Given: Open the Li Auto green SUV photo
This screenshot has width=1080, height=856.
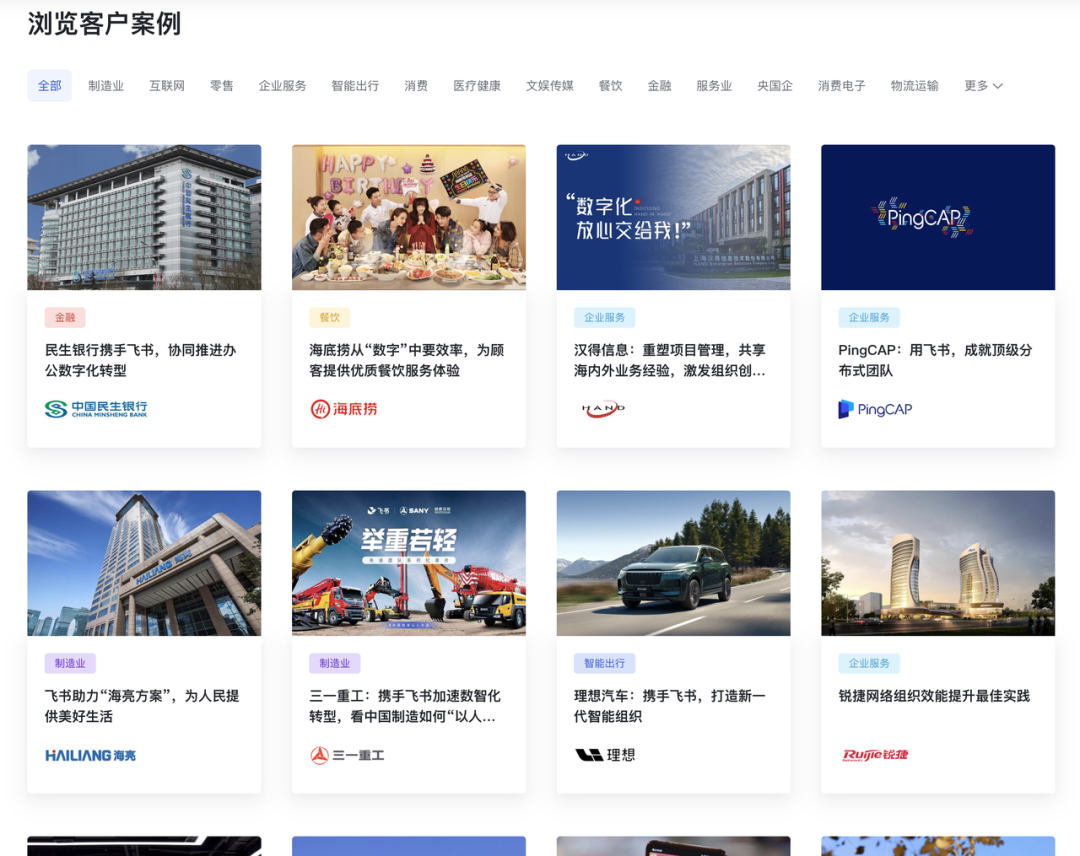Looking at the screenshot, I should coord(673,563).
